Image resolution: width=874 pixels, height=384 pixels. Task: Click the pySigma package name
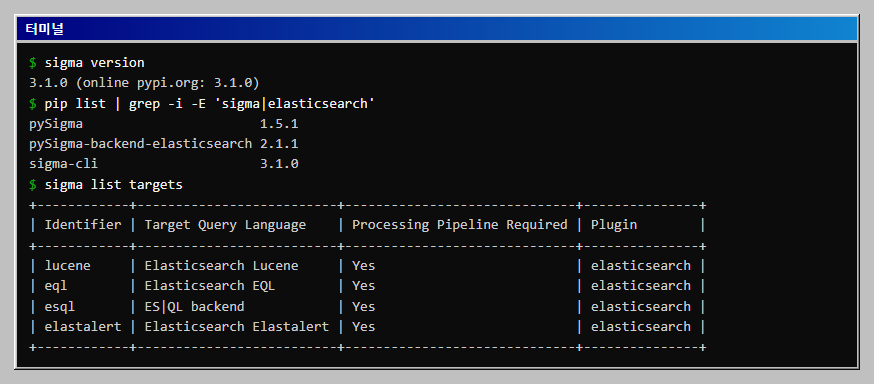56,124
